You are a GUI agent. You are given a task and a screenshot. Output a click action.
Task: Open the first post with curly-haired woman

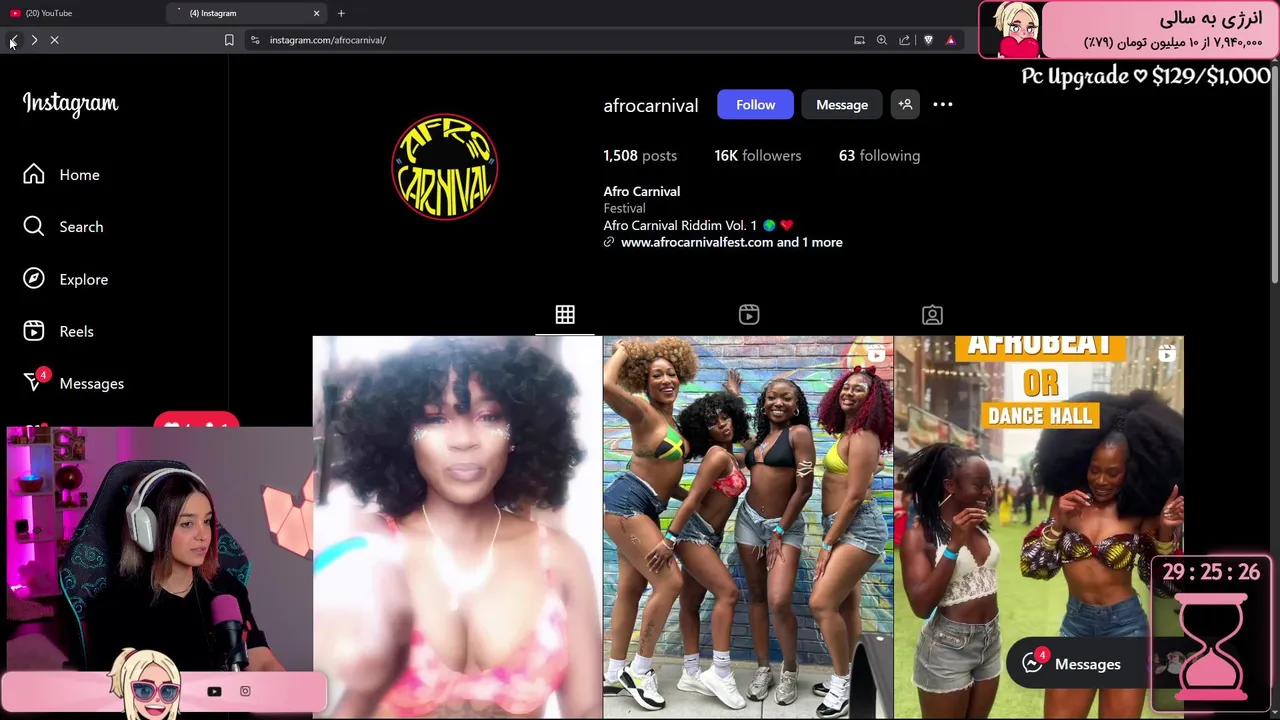point(457,527)
